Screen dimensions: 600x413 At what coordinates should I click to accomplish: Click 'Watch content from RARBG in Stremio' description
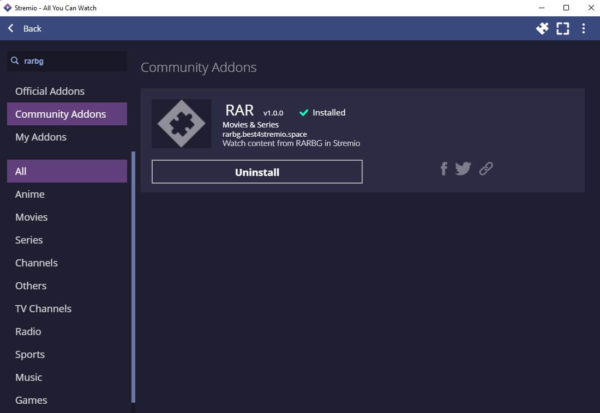(x=291, y=143)
